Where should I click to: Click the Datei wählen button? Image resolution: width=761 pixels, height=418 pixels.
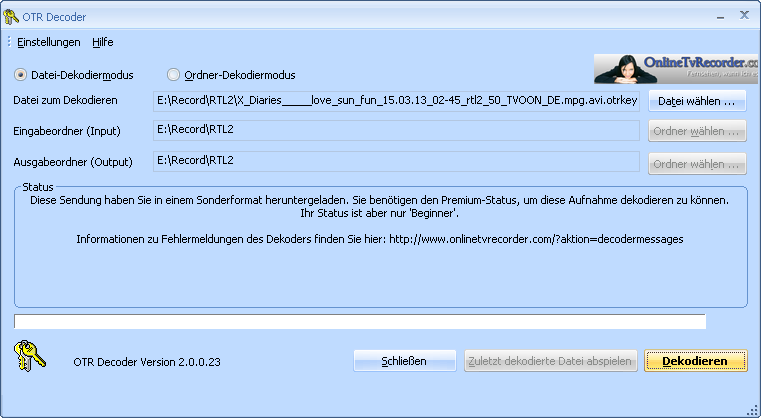tap(697, 101)
